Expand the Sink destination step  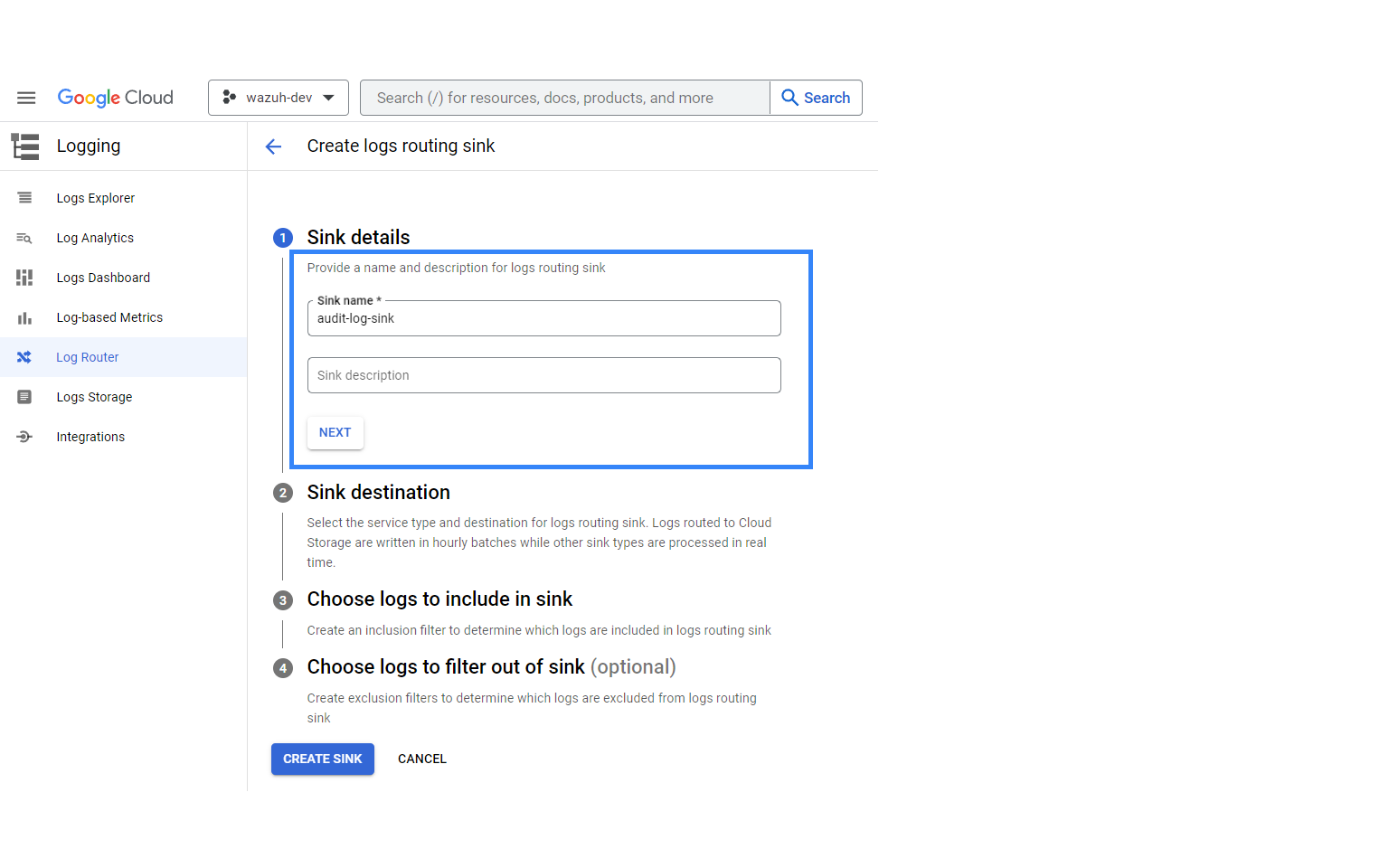[378, 493]
